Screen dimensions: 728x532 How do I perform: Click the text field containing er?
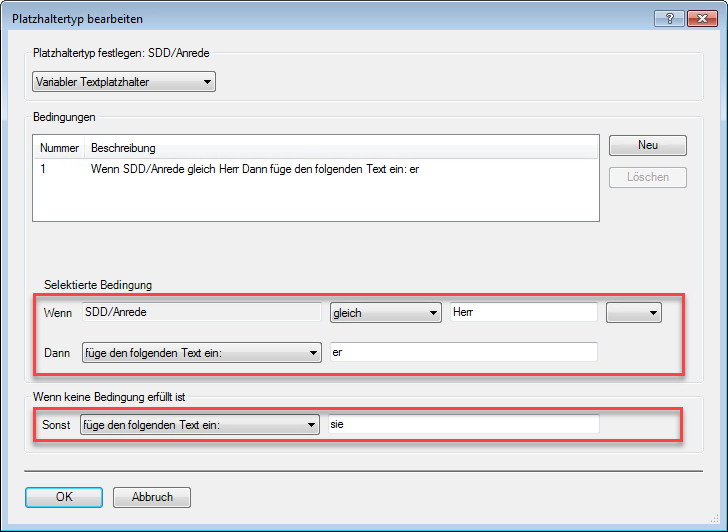(x=463, y=352)
